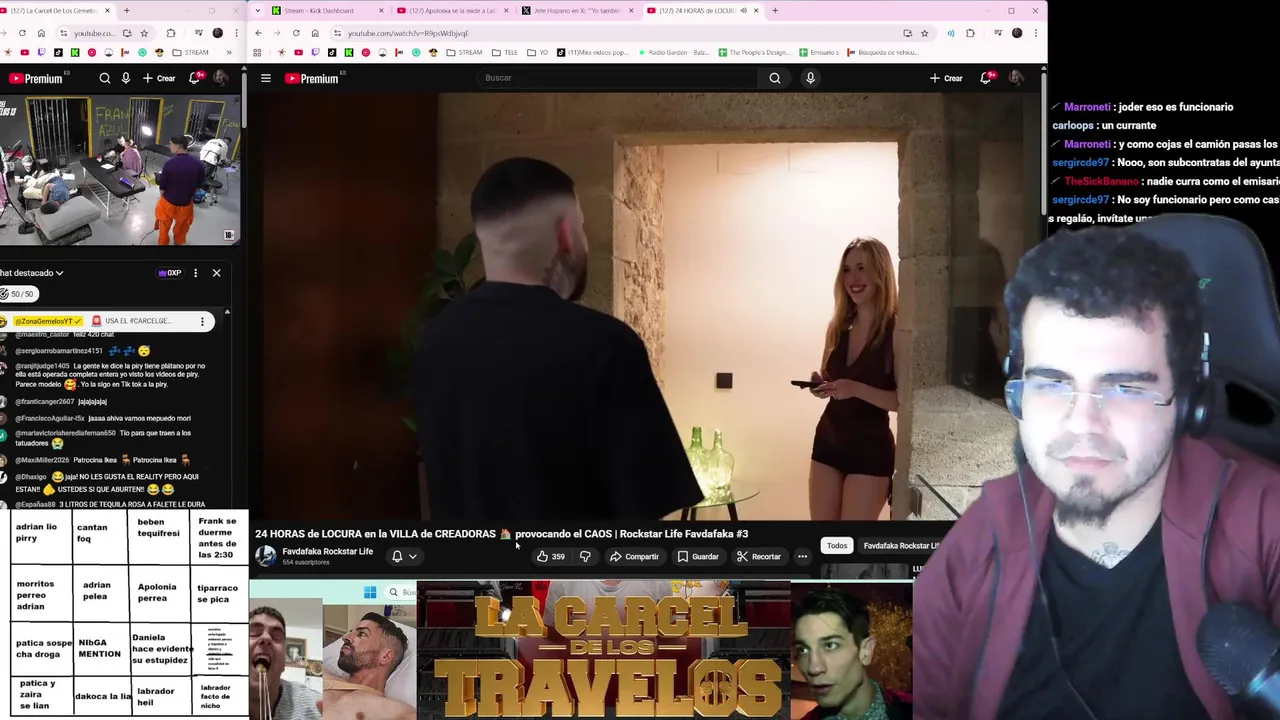Screen dimensions: 1280x720
Task: Open Búsqueda de vehículo bookmark
Action: pyautogui.click(x=883, y=52)
